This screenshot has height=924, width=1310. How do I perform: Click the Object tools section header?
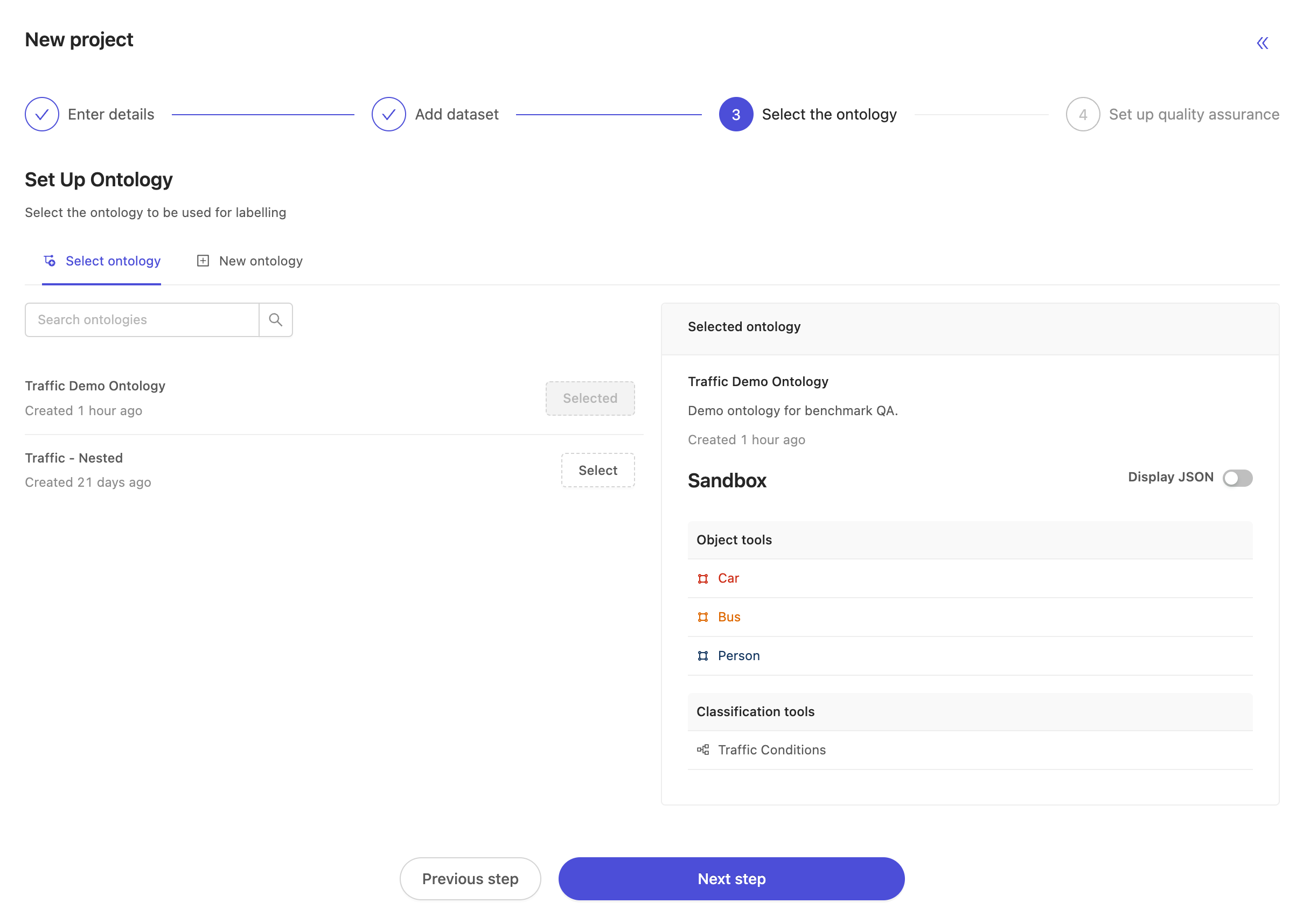[x=970, y=540]
